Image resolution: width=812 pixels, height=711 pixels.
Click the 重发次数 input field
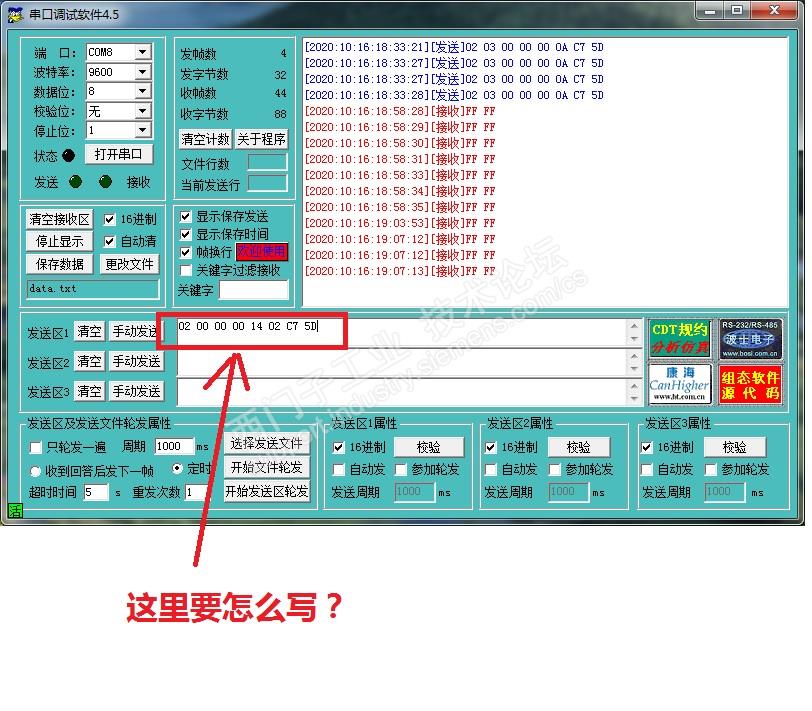(x=196, y=492)
